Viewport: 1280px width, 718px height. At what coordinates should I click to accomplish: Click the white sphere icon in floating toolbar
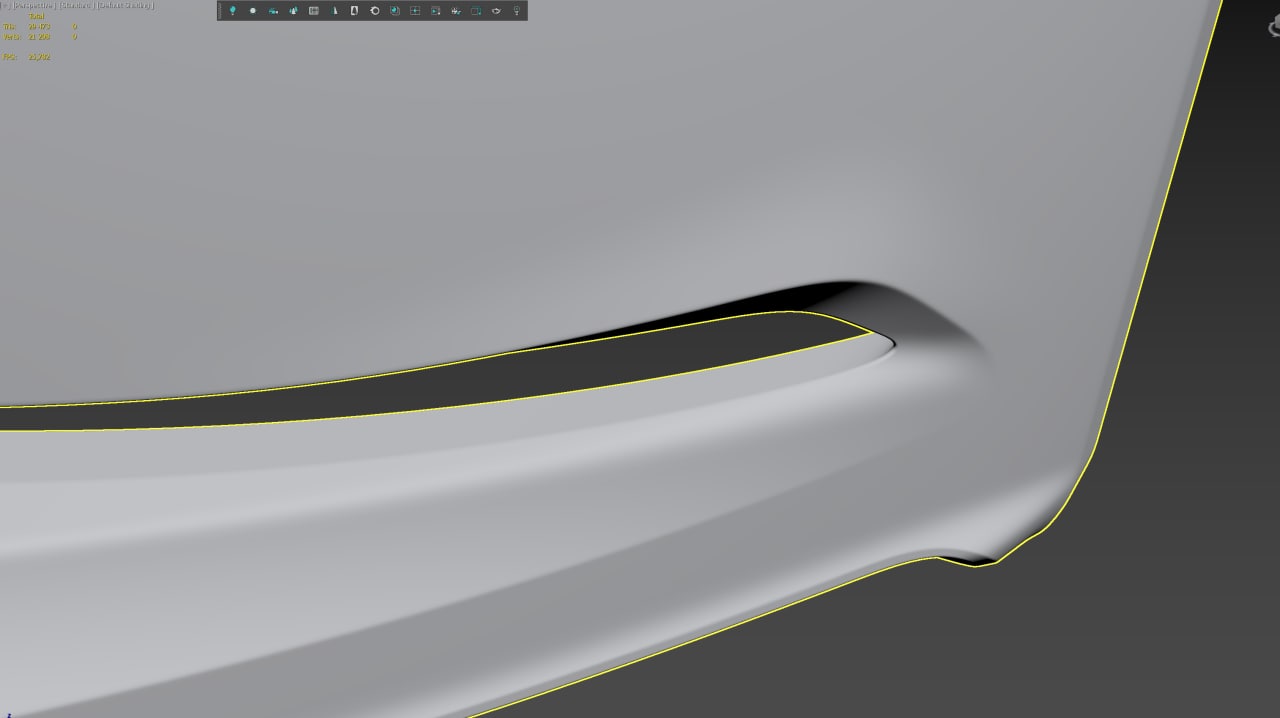click(253, 11)
